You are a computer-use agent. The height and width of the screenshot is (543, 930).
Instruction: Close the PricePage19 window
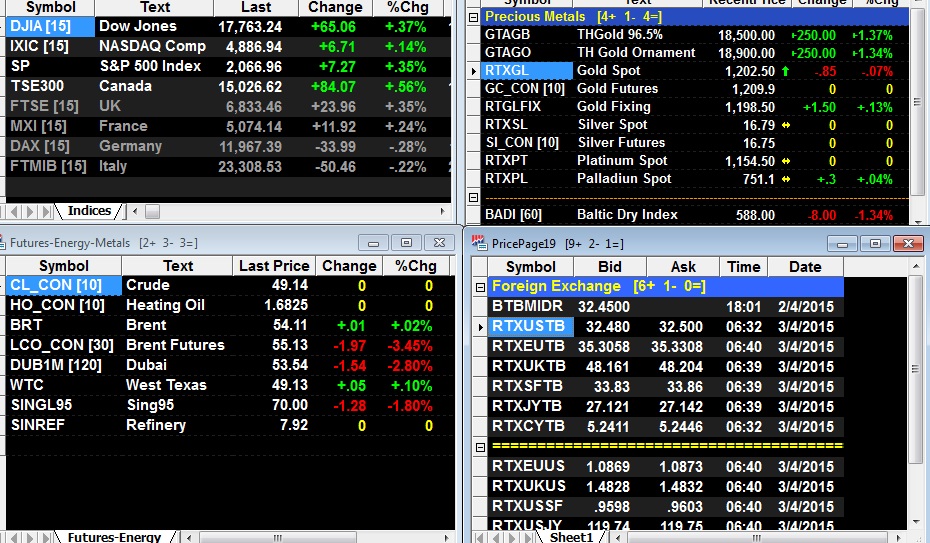tap(908, 244)
